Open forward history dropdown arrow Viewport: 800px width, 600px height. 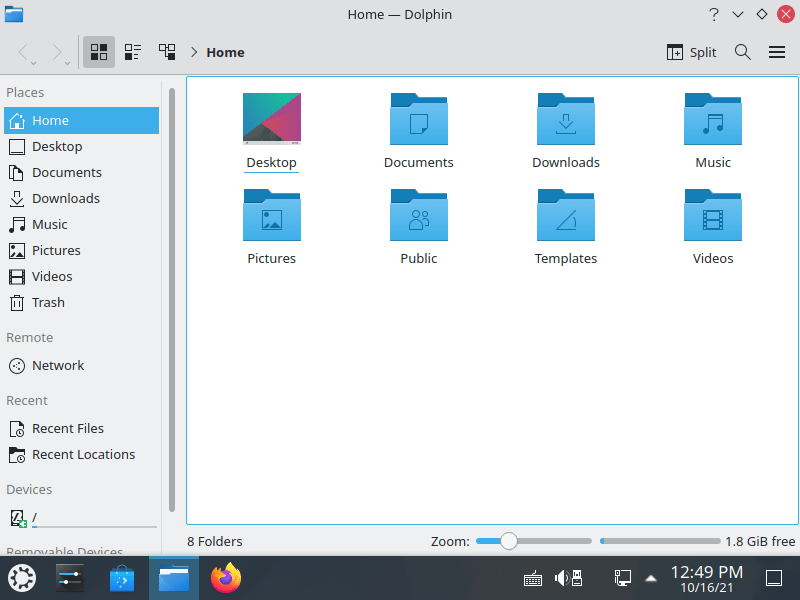67,63
